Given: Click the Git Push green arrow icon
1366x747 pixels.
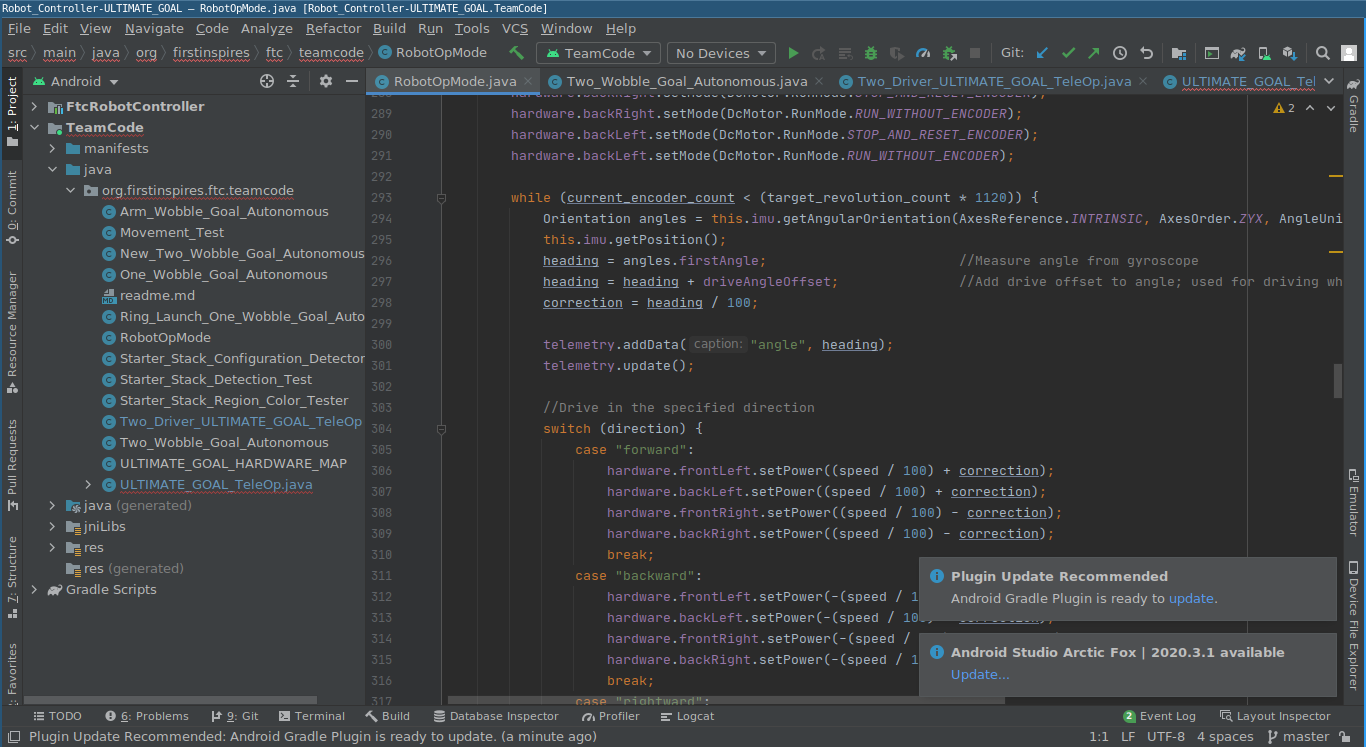Looking at the screenshot, I should pos(1094,53).
